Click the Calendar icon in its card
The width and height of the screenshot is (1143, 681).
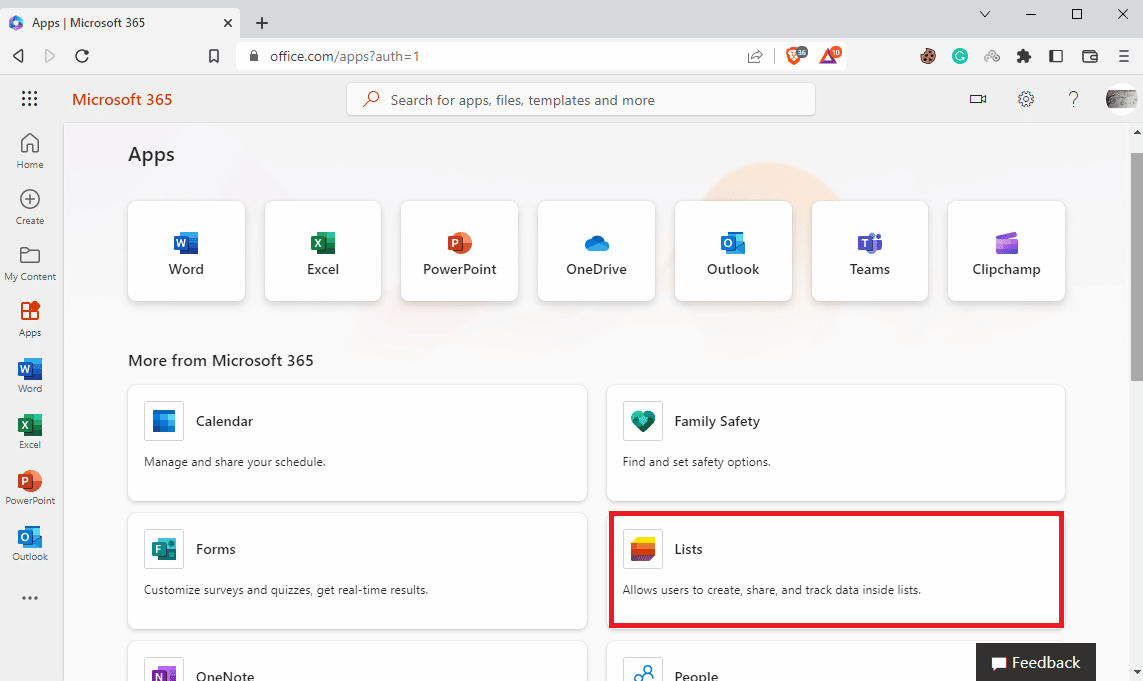[164, 421]
